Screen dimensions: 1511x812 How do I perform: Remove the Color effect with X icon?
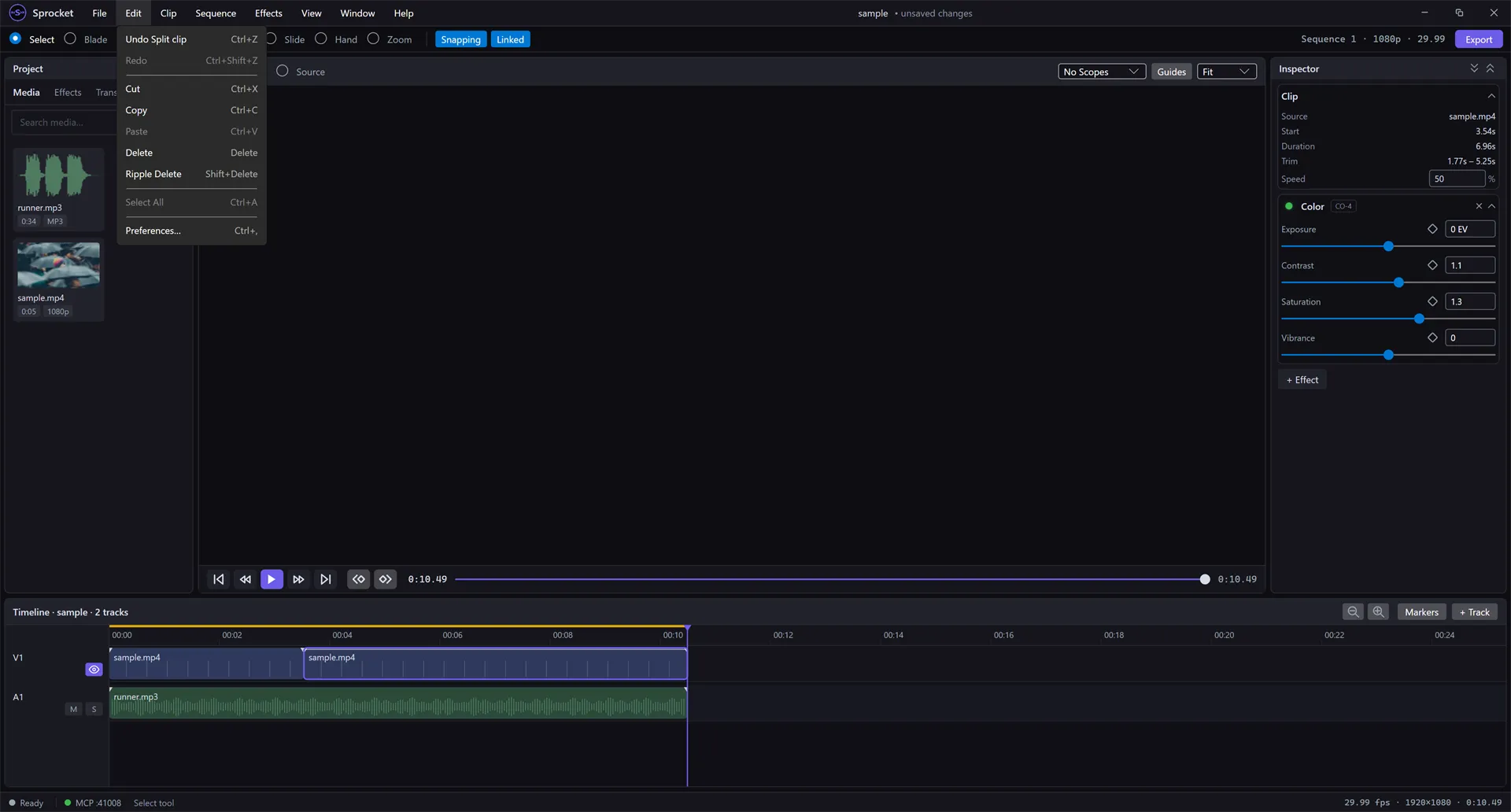[x=1479, y=206]
